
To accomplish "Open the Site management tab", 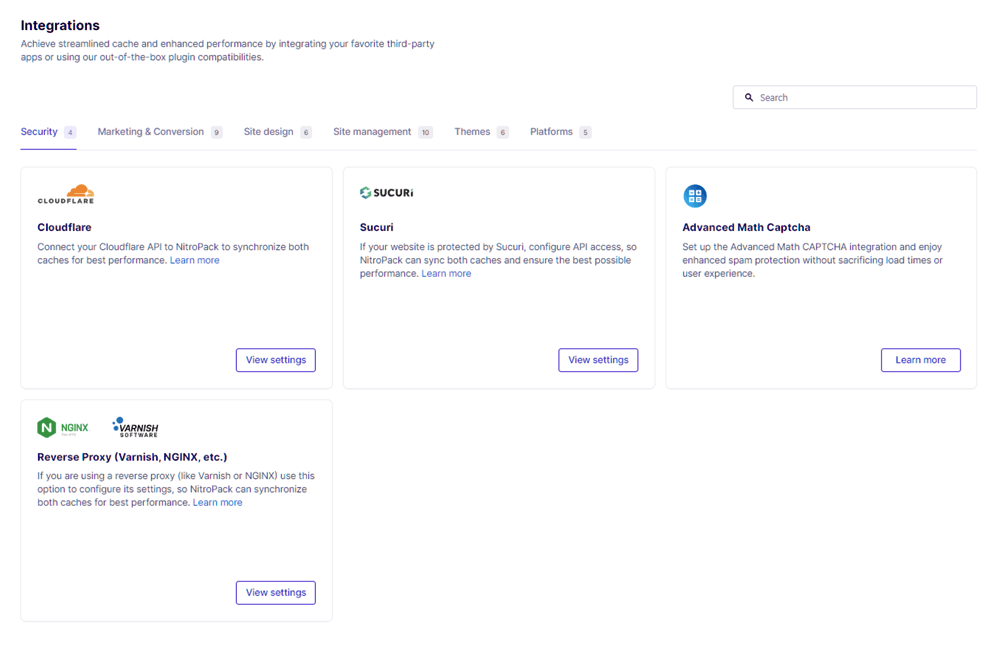I will tap(372, 131).
